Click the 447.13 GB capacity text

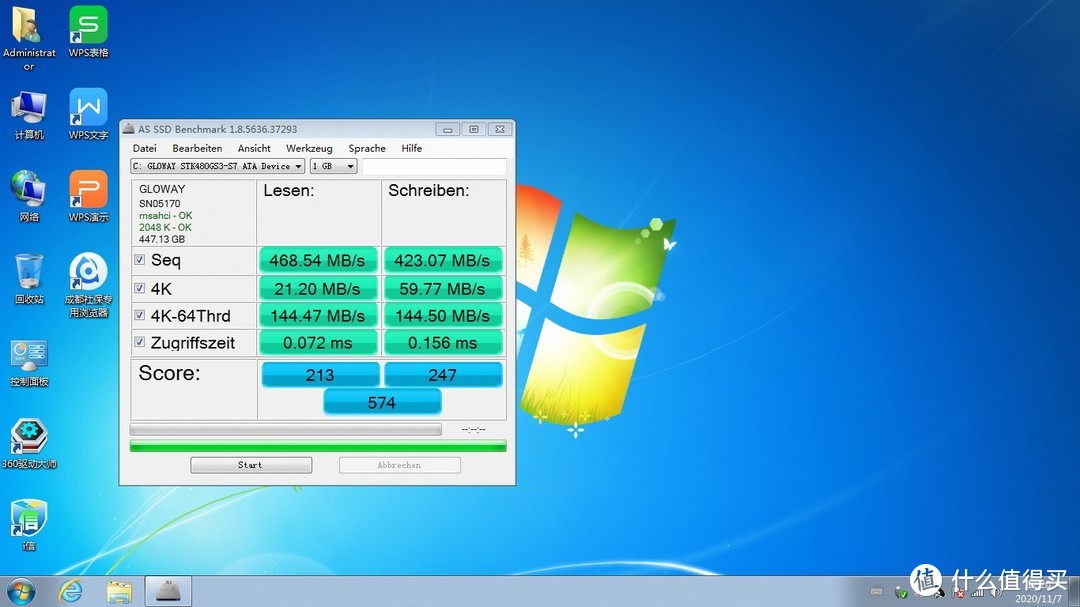tap(162, 239)
